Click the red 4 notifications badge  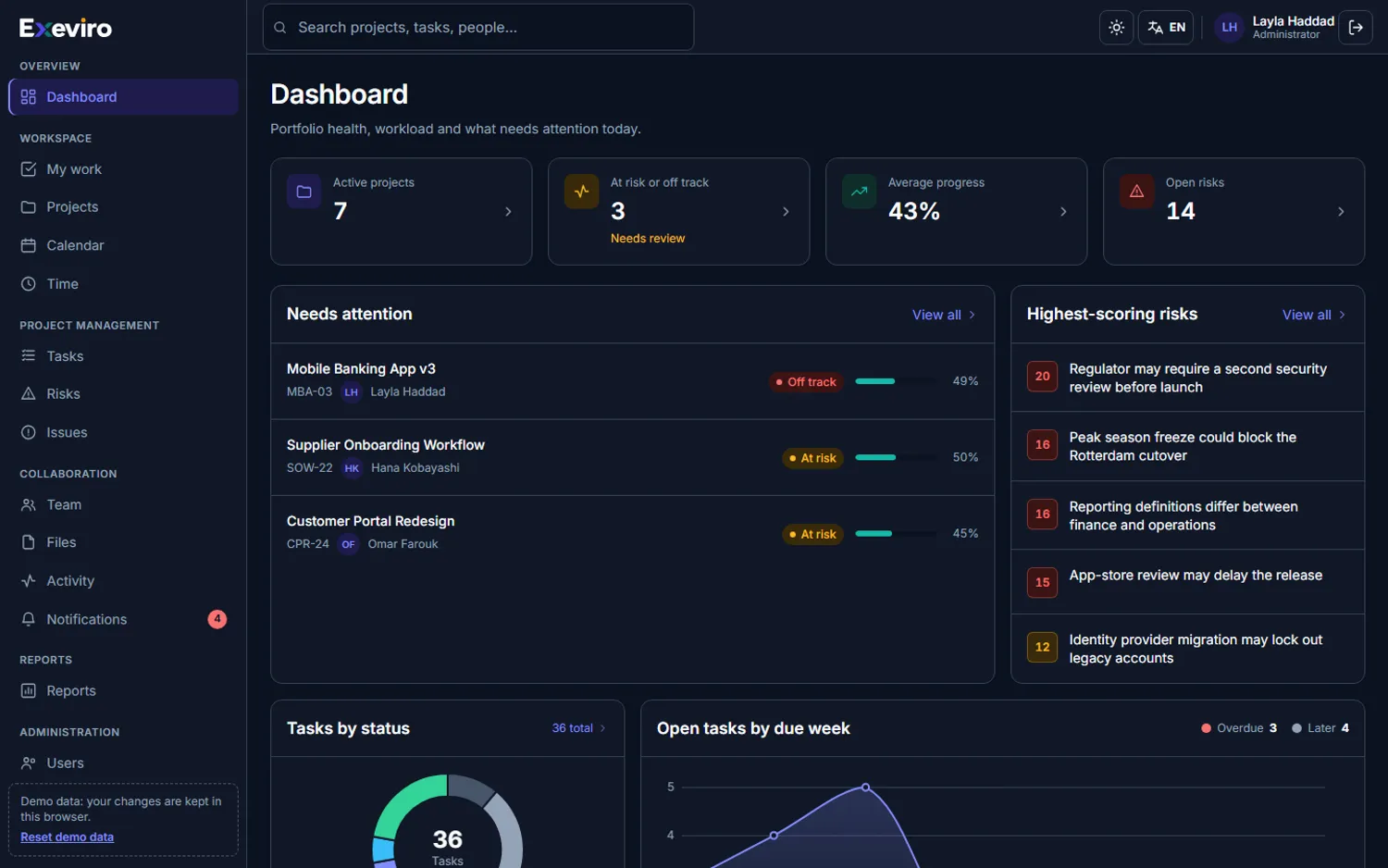[x=217, y=619]
